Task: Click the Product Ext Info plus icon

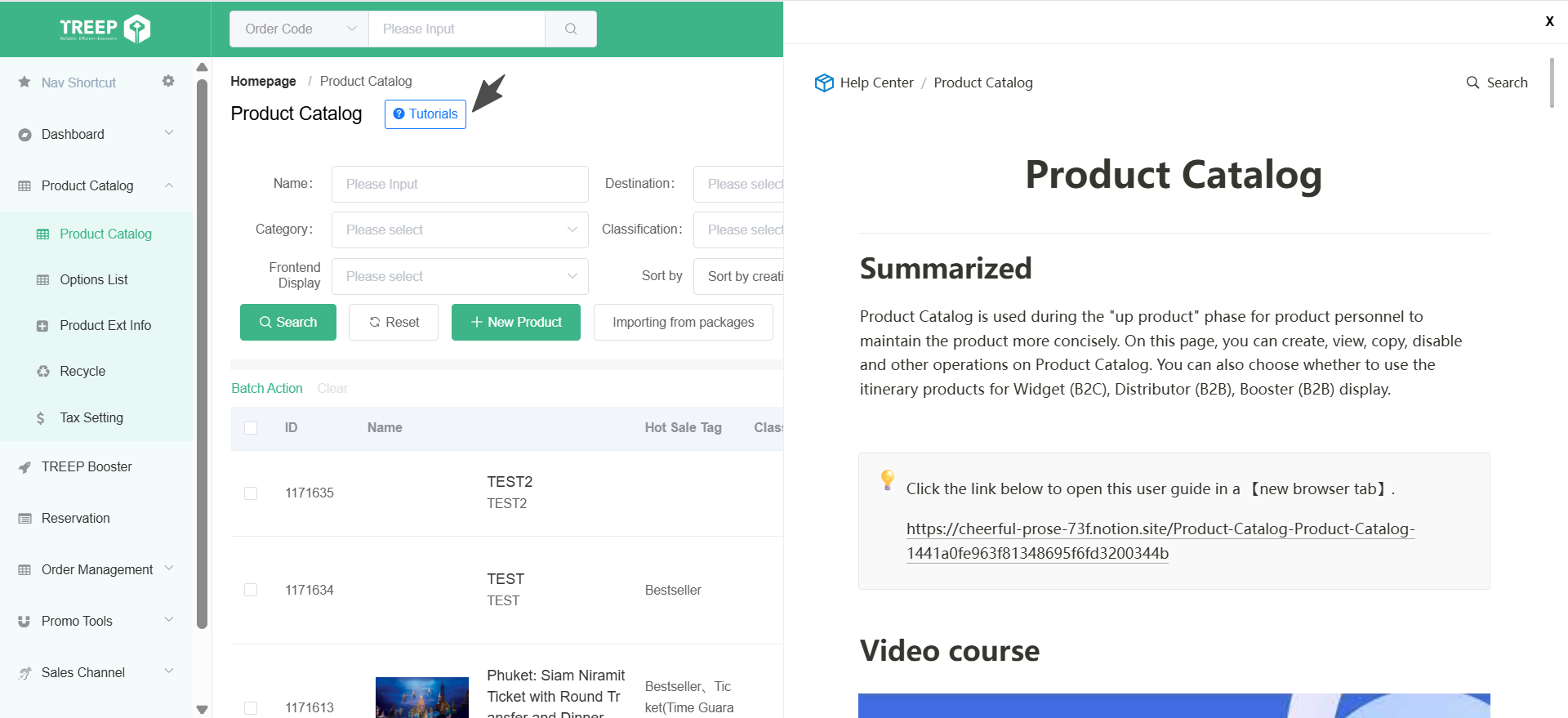Action: 42,325
